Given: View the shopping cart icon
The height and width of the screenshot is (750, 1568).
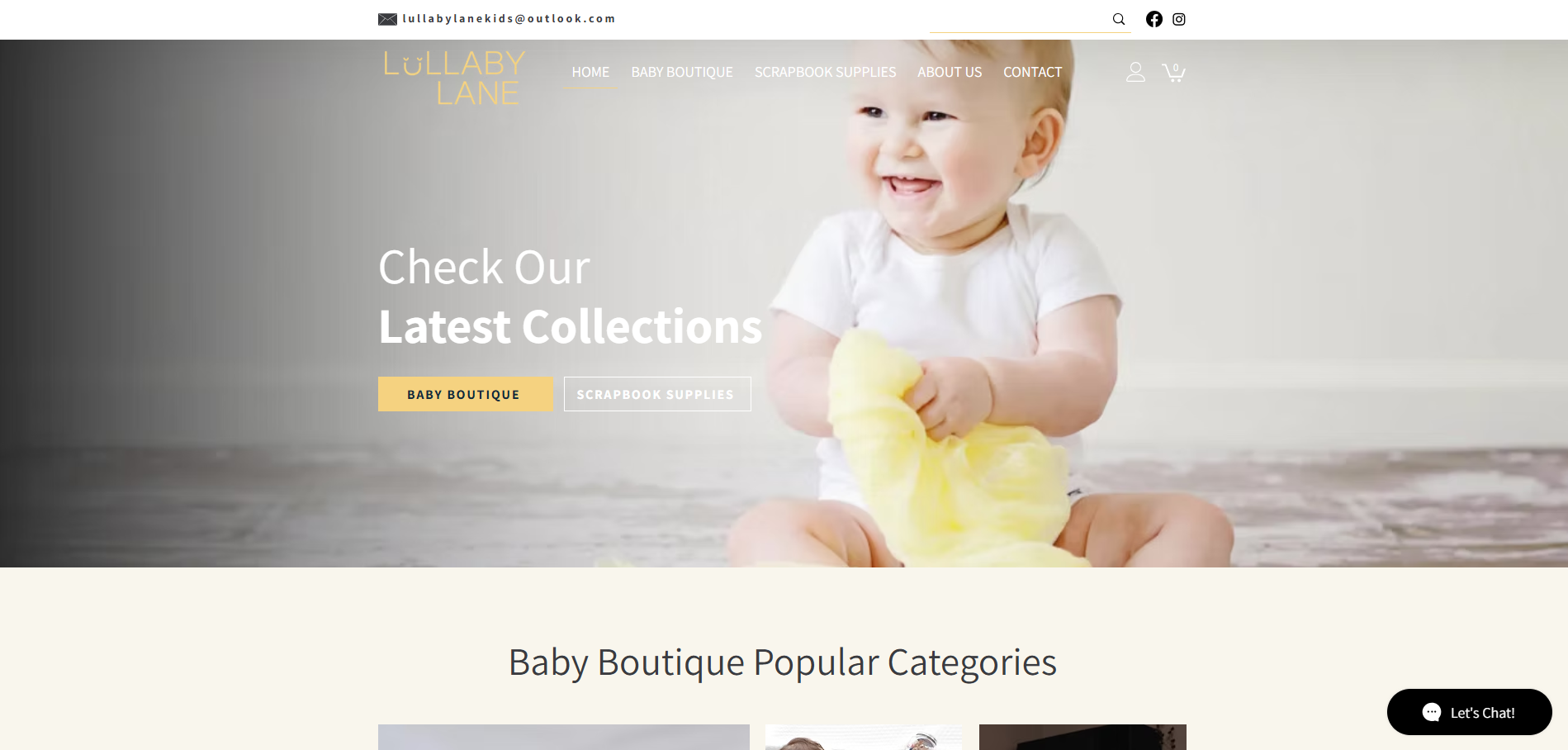Looking at the screenshot, I should [1173, 72].
